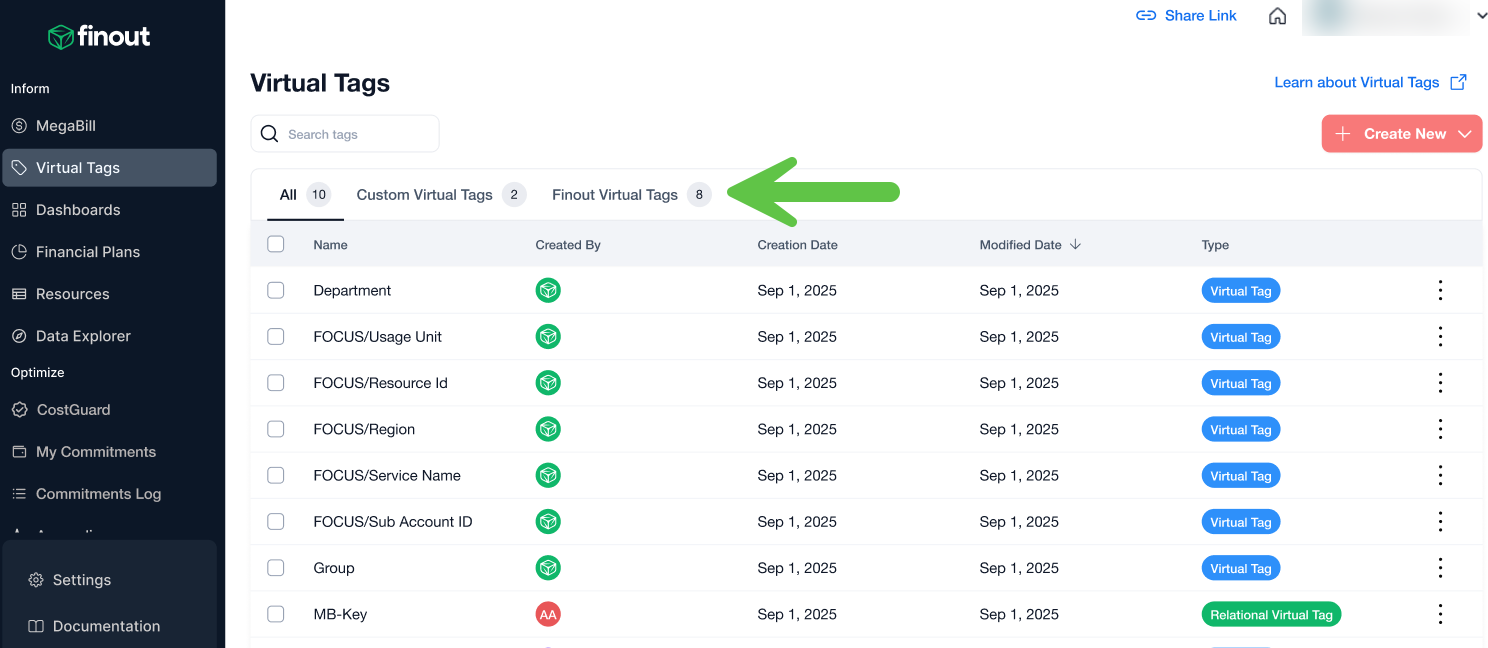1488x648 pixels.
Task: Open Documentation from the sidebar
Action: click(106, 626)
